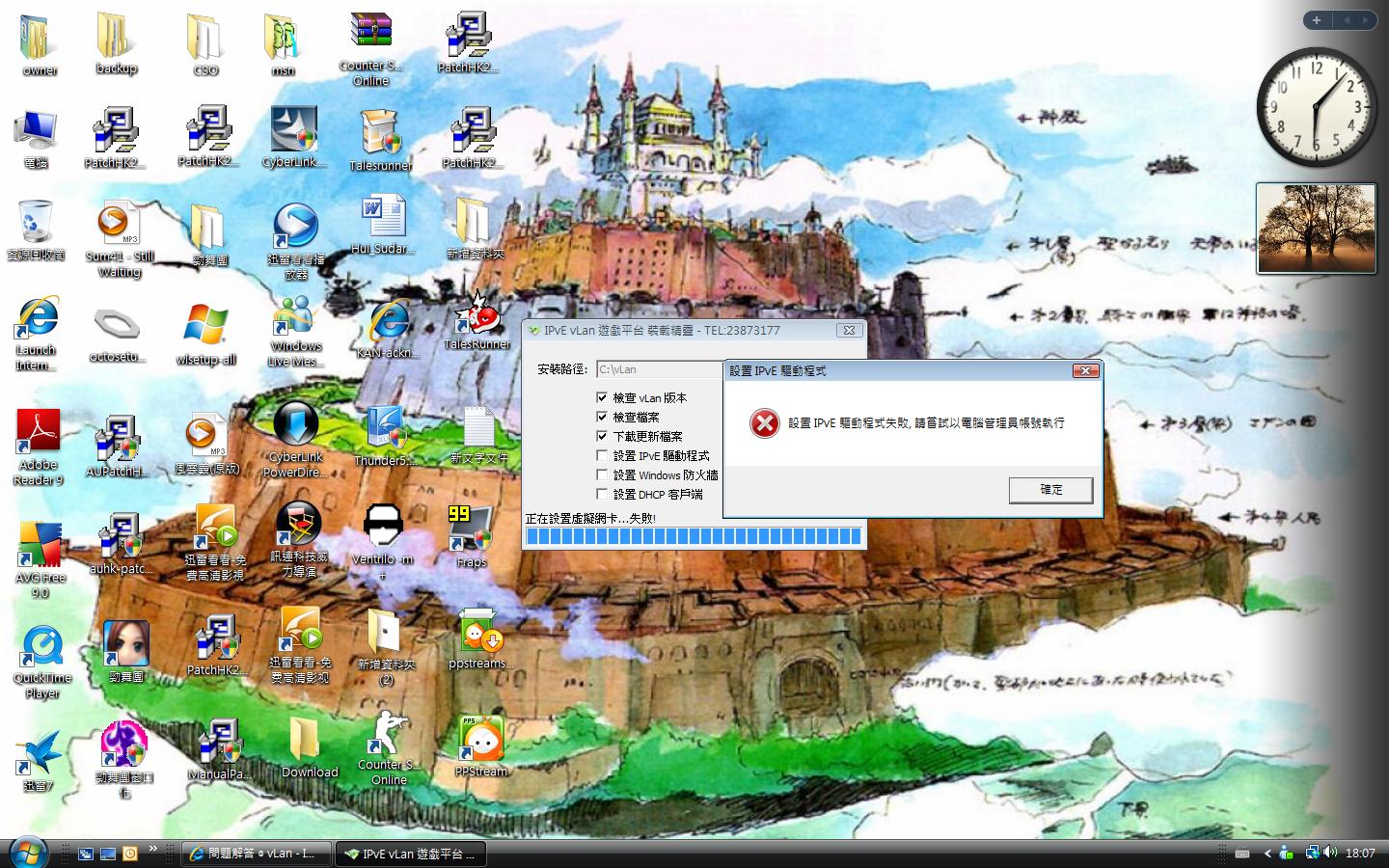Toggle the 下載更新檔案 checkbox
The width and height of the screenshot is (1389, 868).
602,436
